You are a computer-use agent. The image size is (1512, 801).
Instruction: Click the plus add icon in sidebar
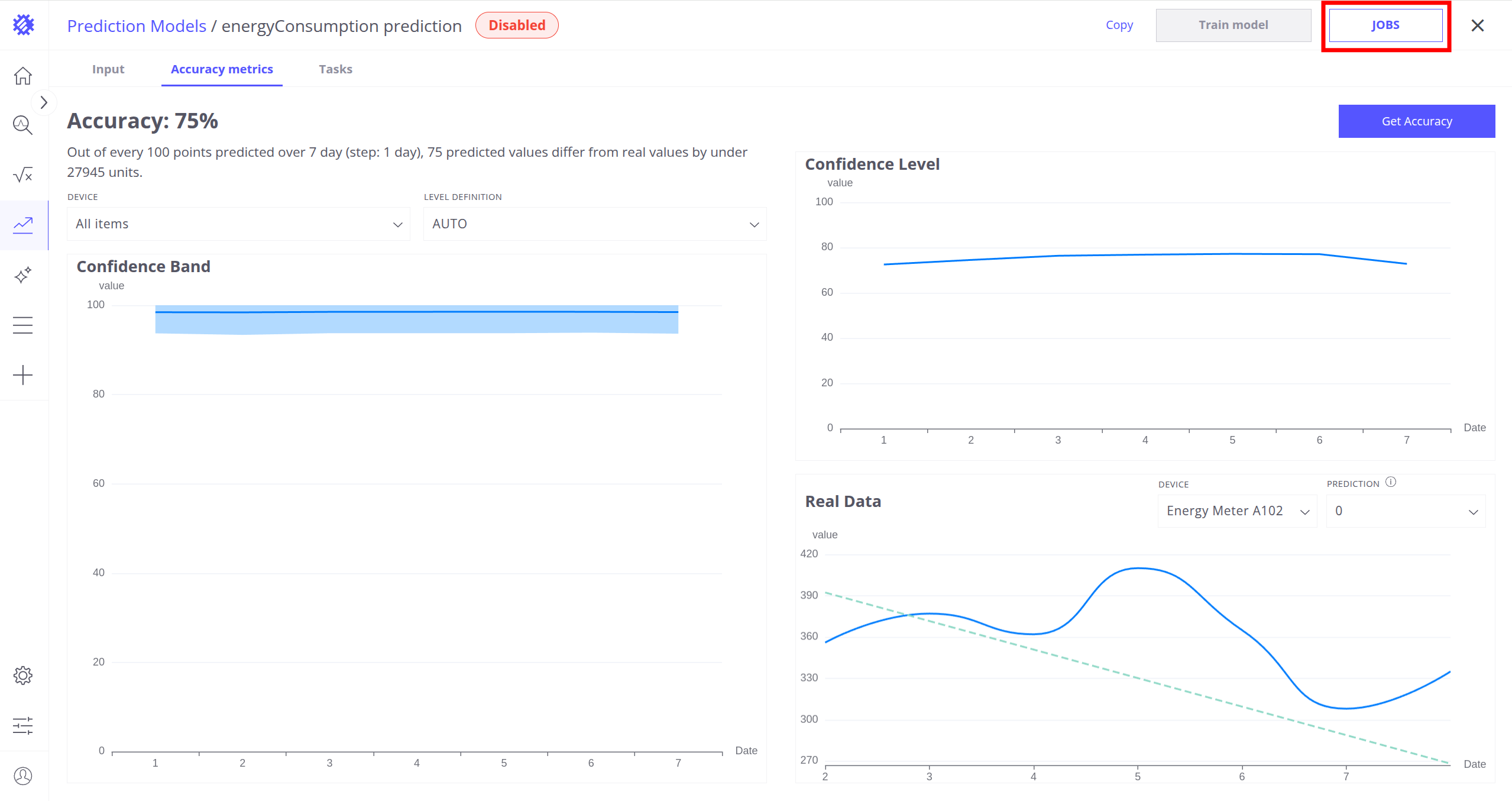pos(23,375)
